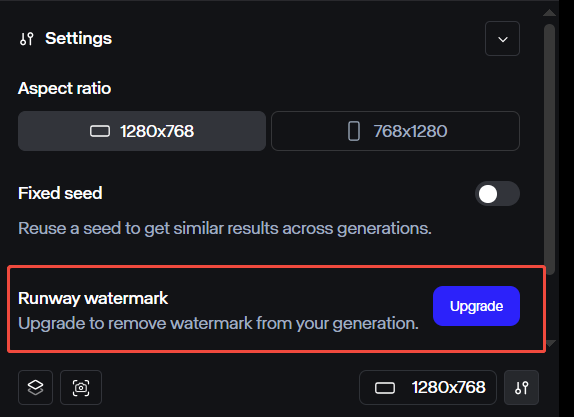
Task: Open the stacked layers icon button
Action: 36,387
